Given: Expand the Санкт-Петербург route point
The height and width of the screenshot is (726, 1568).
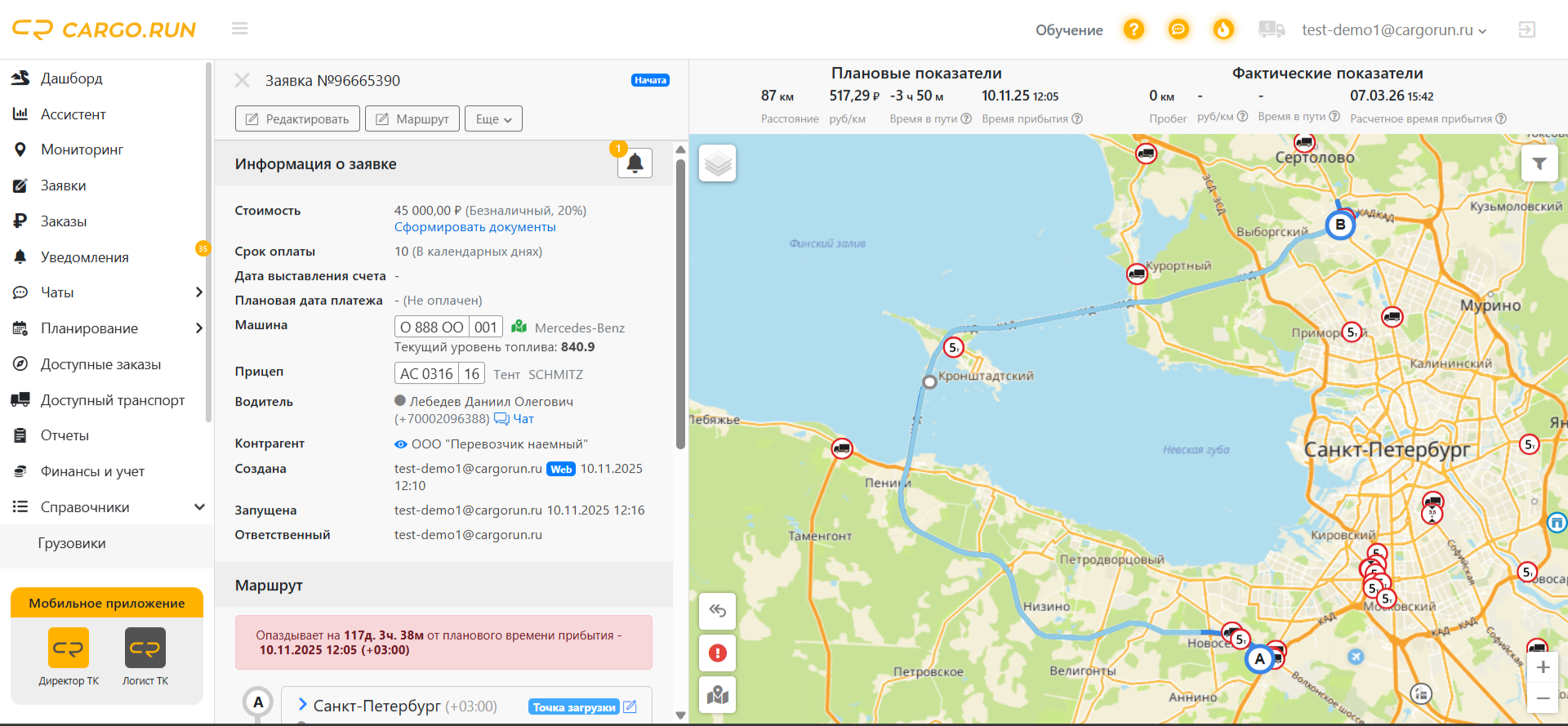Looking at the screenshot, I should click(302, 705).
